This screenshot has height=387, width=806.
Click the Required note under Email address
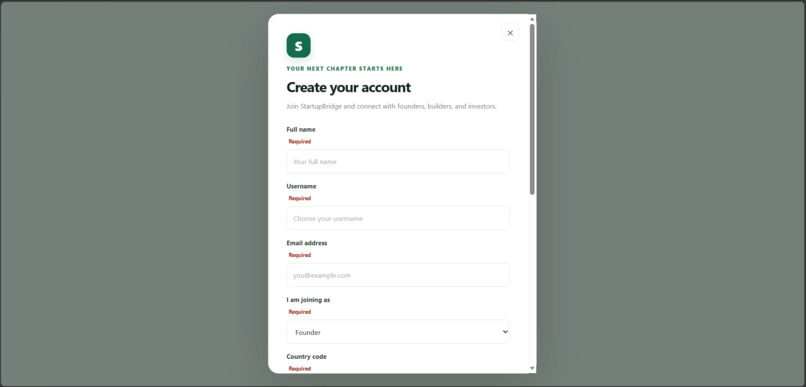(x=300, y=255)
